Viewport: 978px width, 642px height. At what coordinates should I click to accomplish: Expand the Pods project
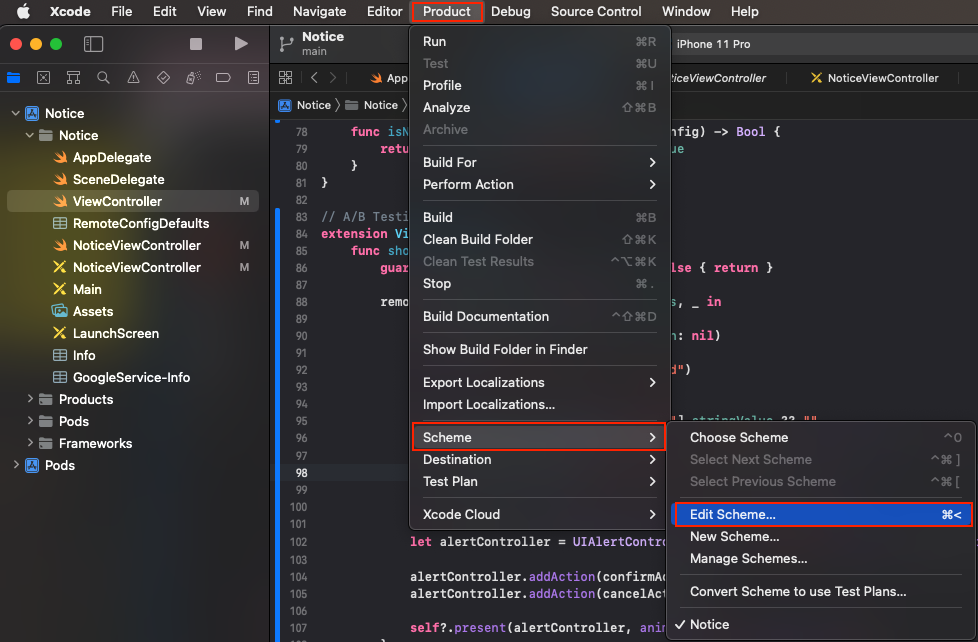coord(16,465)
